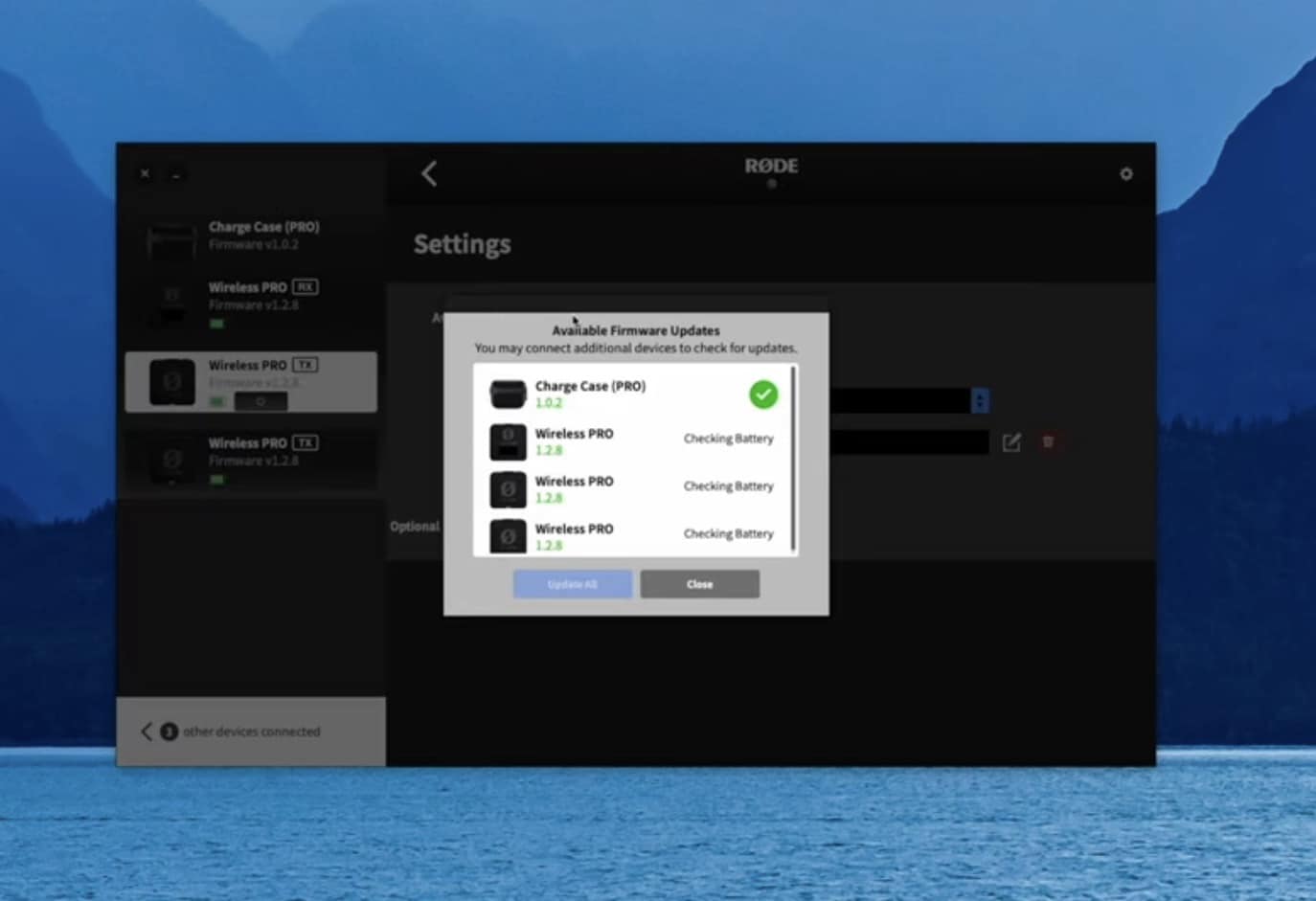Click the pencil edit icon beside the trash
1316x901 pixels.
click(x=1011, y=441)
